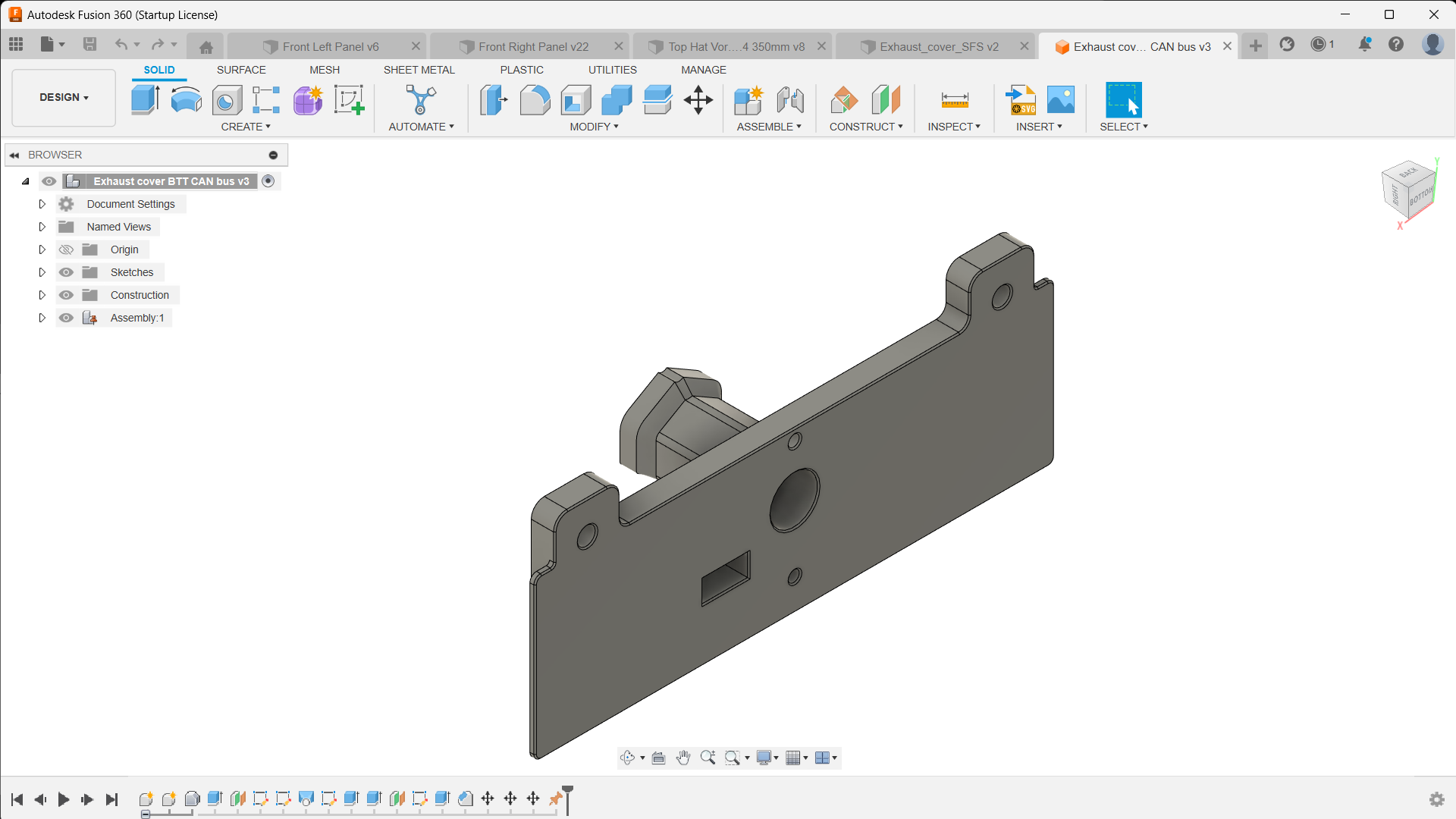Screen dimensions: 1456x819
Task: Toggle visibility of the Sketches folder
Action: click(67, 271)
